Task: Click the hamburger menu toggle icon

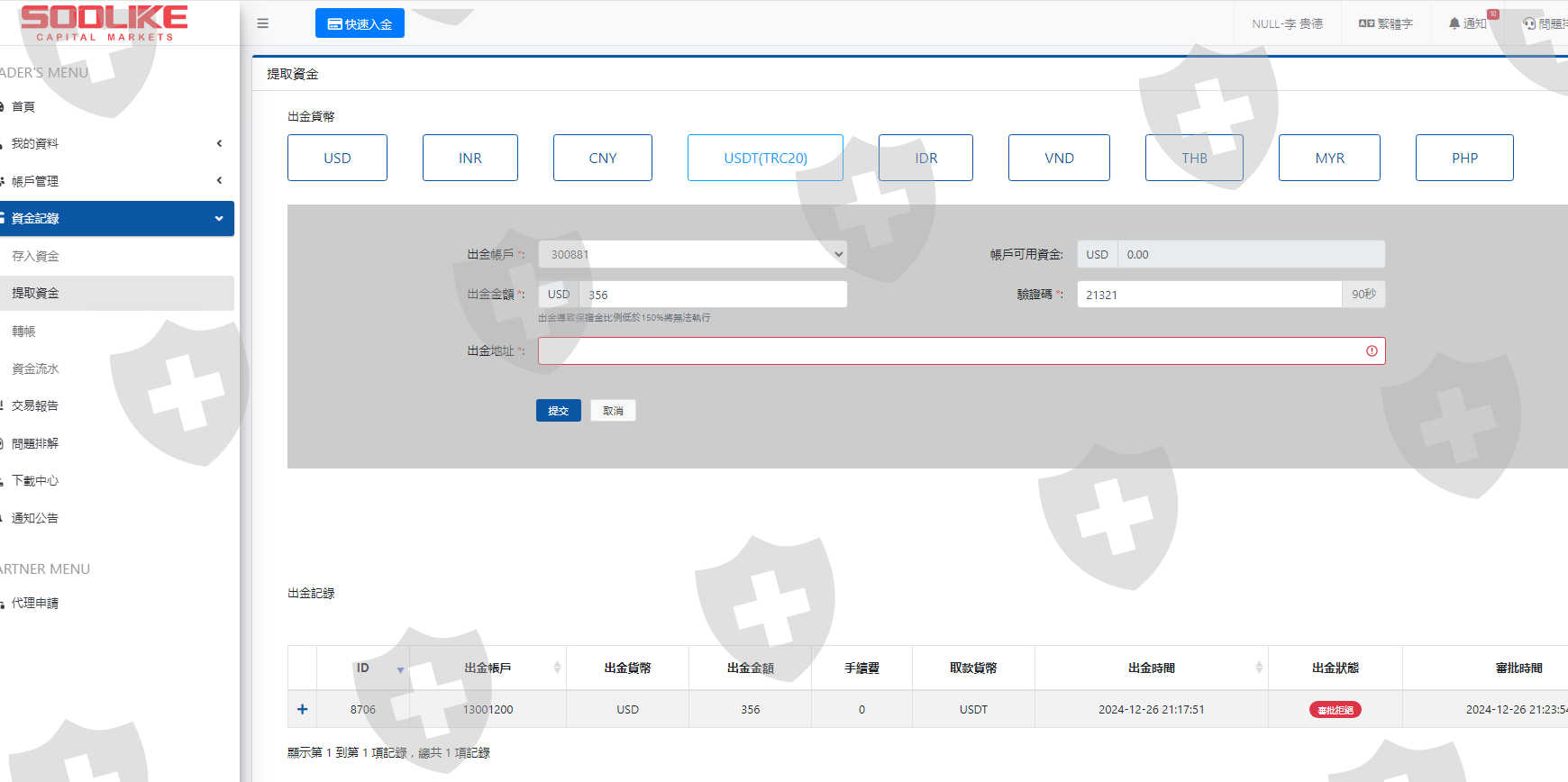Action: (x=263, y=23)
